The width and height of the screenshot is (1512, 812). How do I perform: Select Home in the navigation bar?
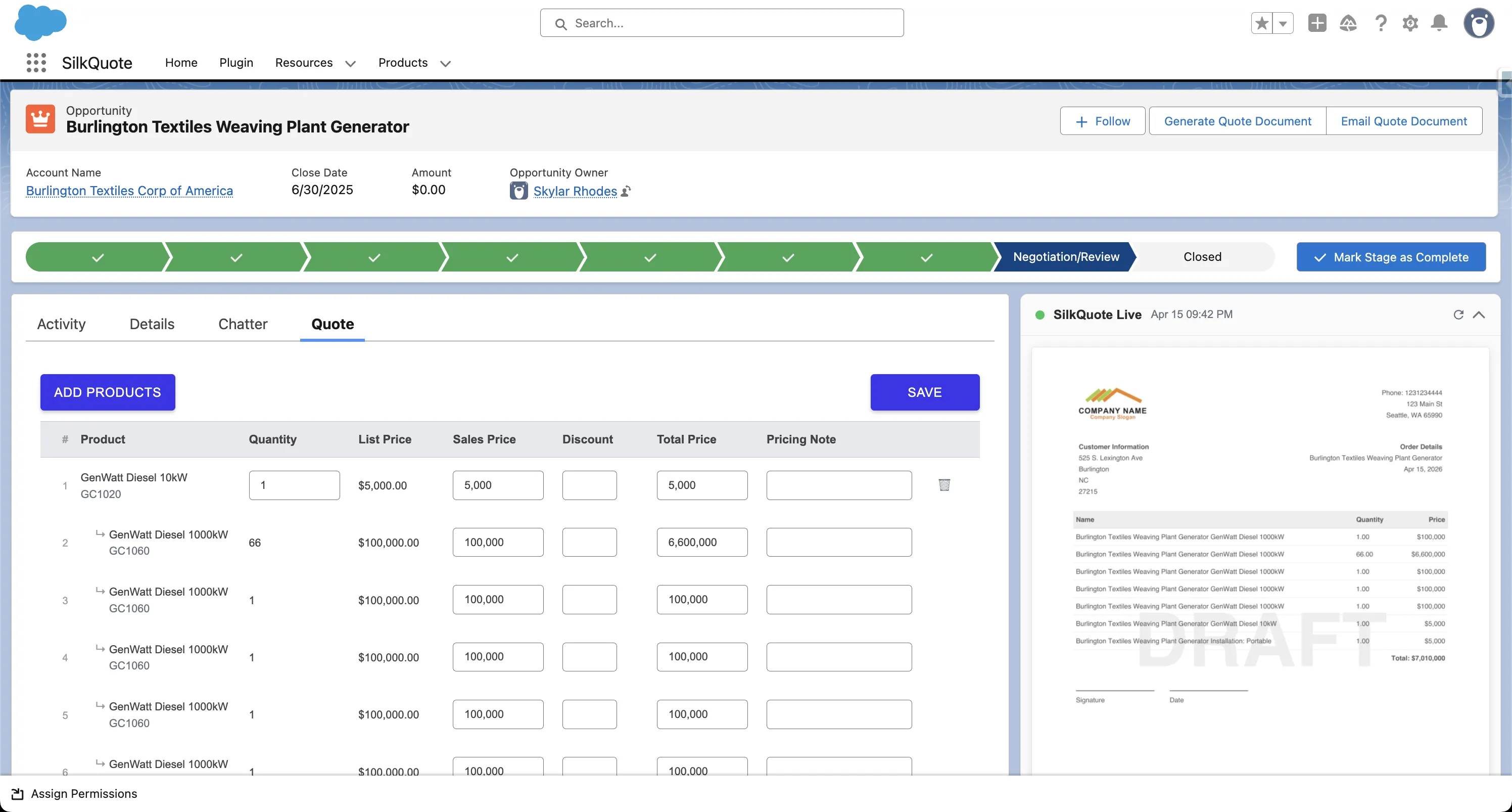tap(181, 63)
